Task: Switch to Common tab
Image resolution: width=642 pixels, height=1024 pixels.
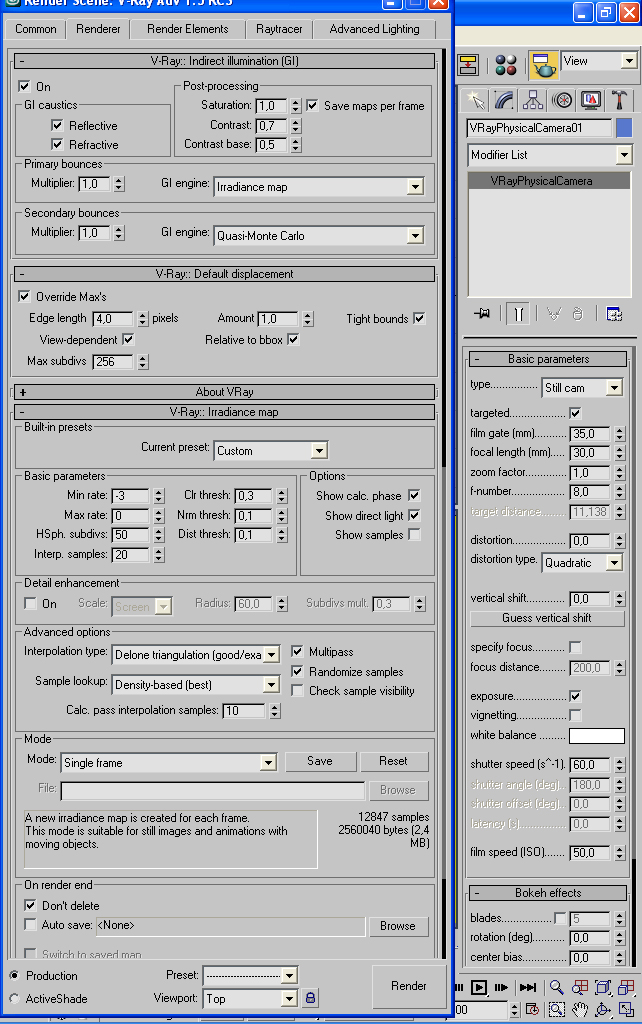Action: [36, 29]
